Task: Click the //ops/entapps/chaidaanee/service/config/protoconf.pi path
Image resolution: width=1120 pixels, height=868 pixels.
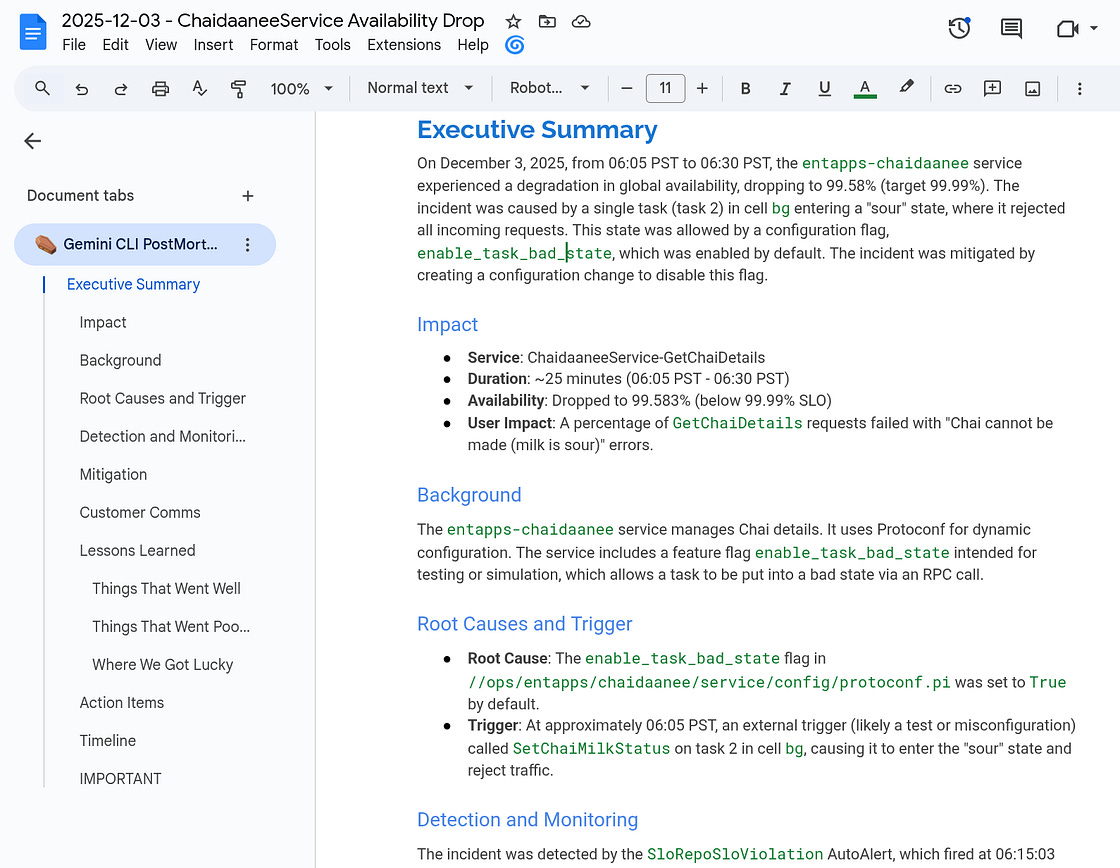Action: click(x=709, y=682)
